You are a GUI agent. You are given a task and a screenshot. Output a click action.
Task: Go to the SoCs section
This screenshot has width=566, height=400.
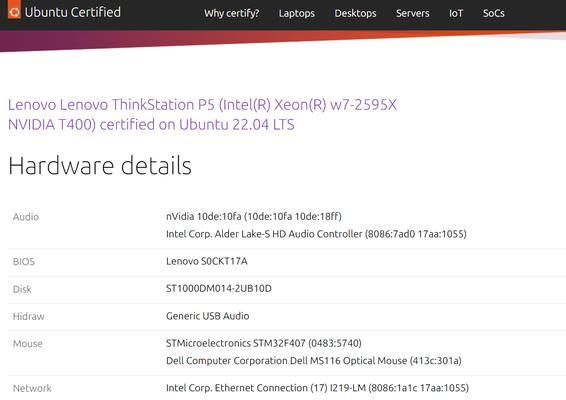point(493,13)
